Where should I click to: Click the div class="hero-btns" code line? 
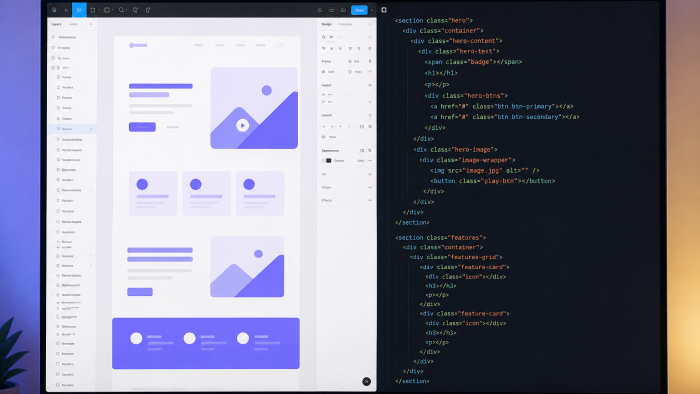click(x=466, y=95)
